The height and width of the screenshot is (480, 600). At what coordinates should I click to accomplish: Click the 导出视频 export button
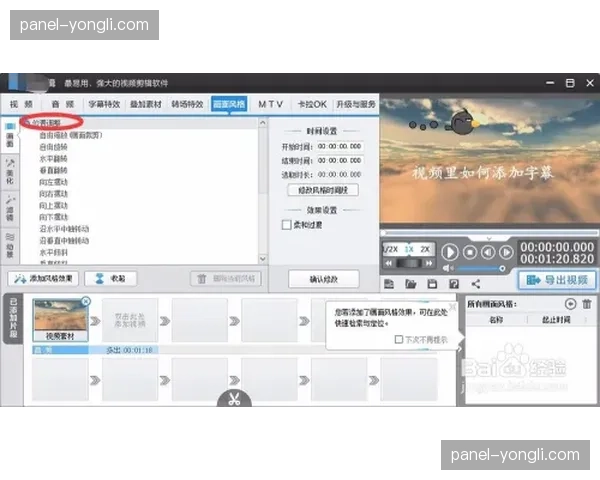pos(557,280)
